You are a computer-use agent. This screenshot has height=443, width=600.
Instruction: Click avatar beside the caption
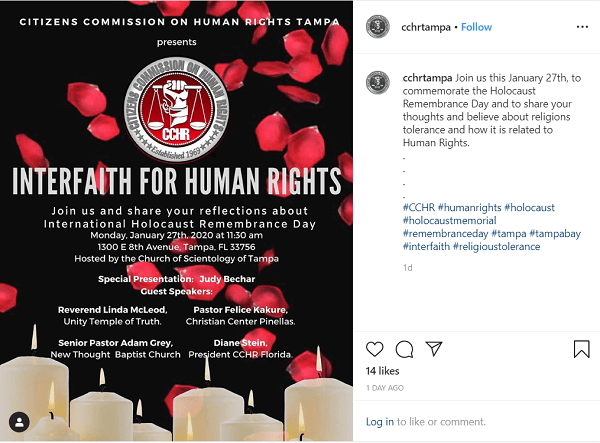[377, 83]
